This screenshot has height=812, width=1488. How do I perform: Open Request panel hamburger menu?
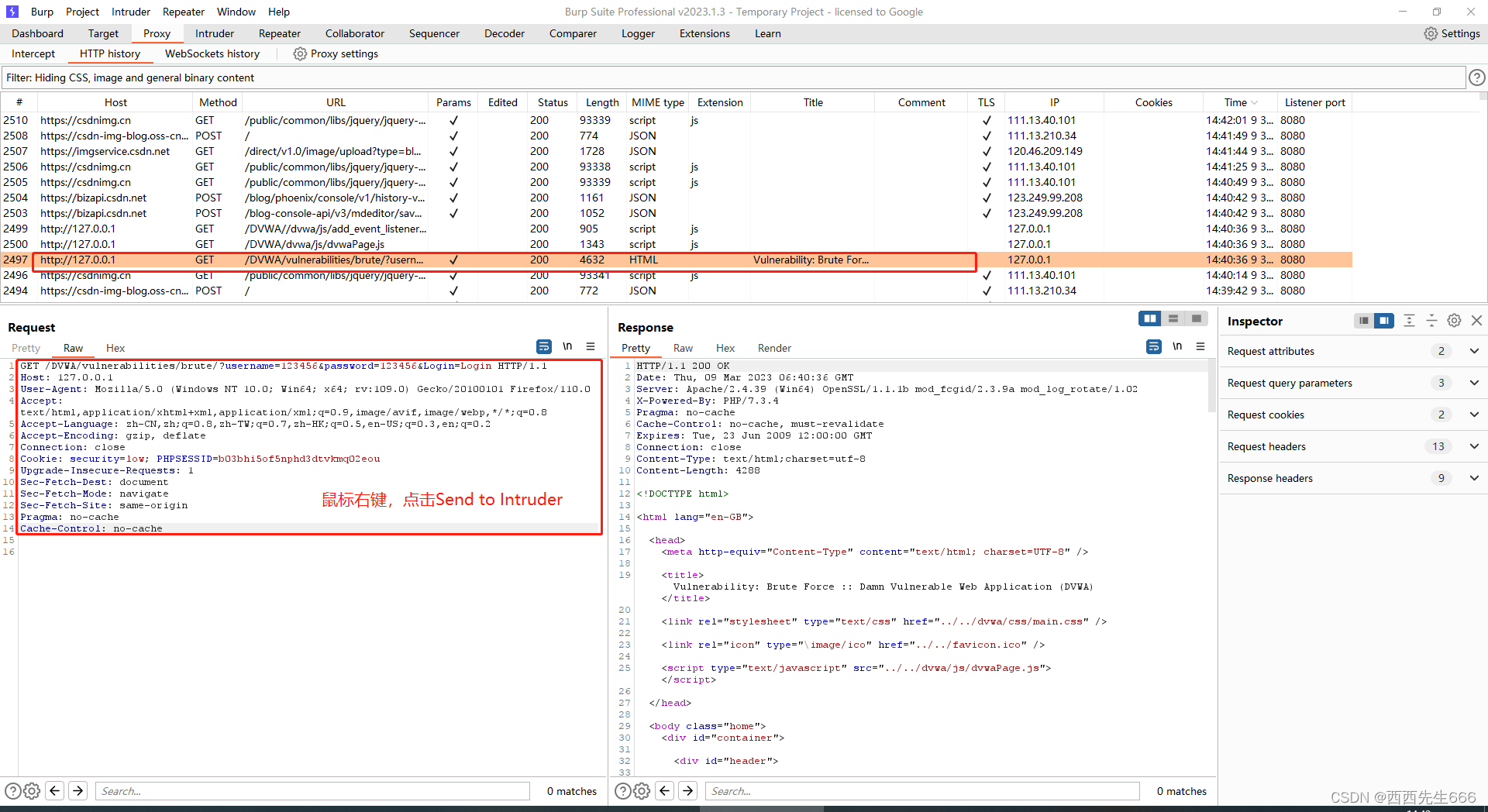click(x=591, y=346)
